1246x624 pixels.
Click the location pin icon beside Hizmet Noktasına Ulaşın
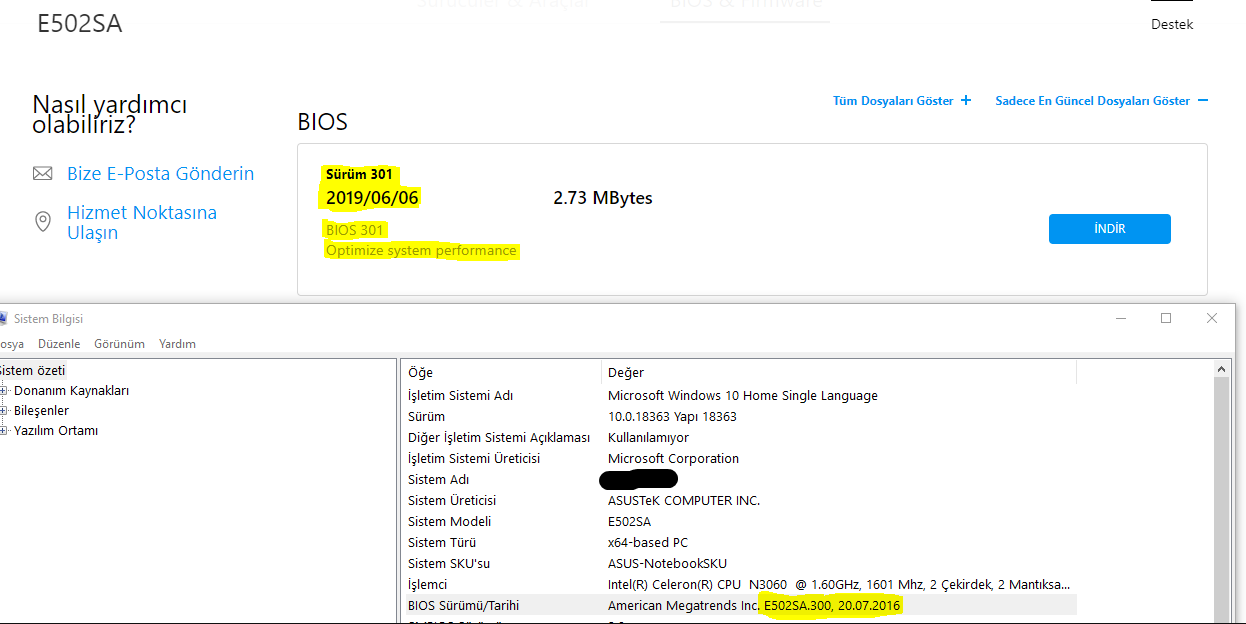click(43, 222)
